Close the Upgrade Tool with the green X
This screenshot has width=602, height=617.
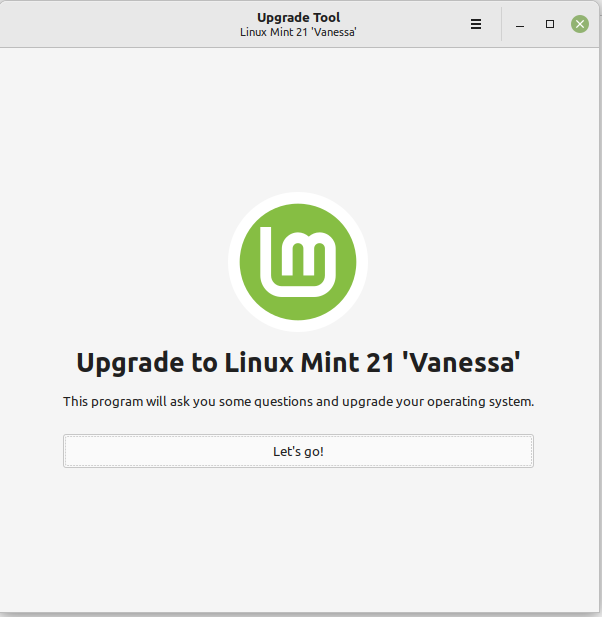click(580, 24)
